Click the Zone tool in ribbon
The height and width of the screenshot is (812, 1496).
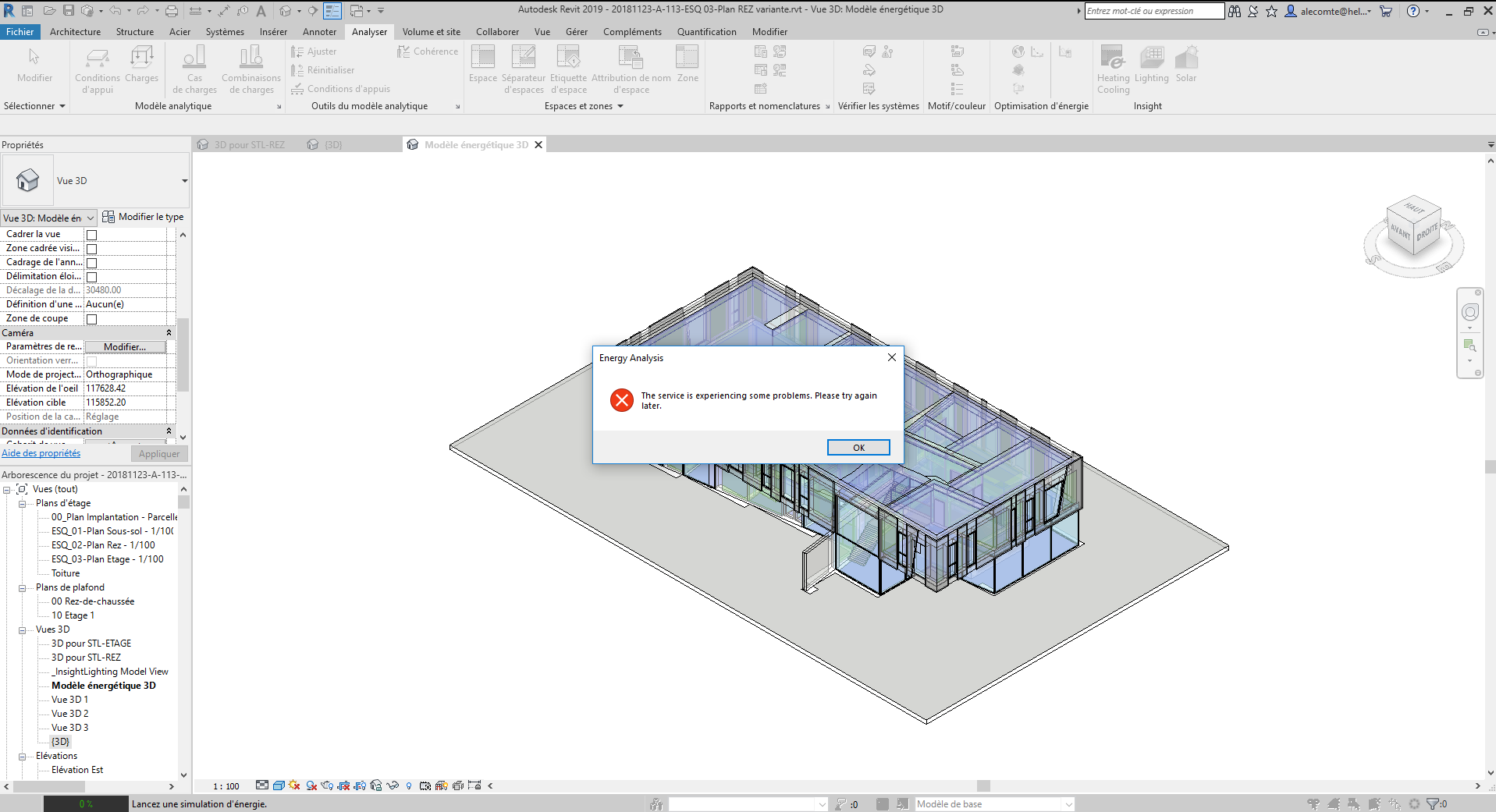[688, 64]
